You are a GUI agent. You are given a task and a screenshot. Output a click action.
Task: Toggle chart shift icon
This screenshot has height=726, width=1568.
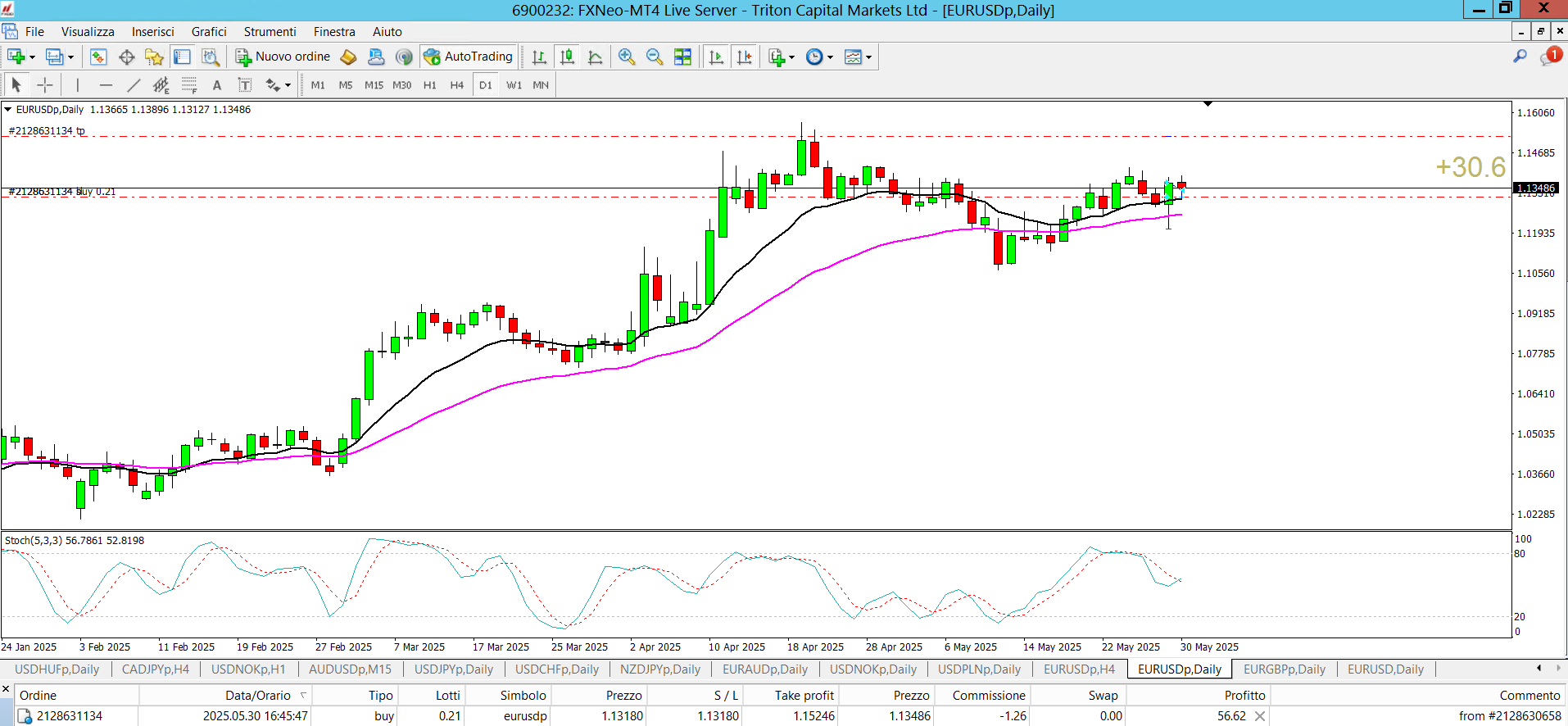click(744, 57)
